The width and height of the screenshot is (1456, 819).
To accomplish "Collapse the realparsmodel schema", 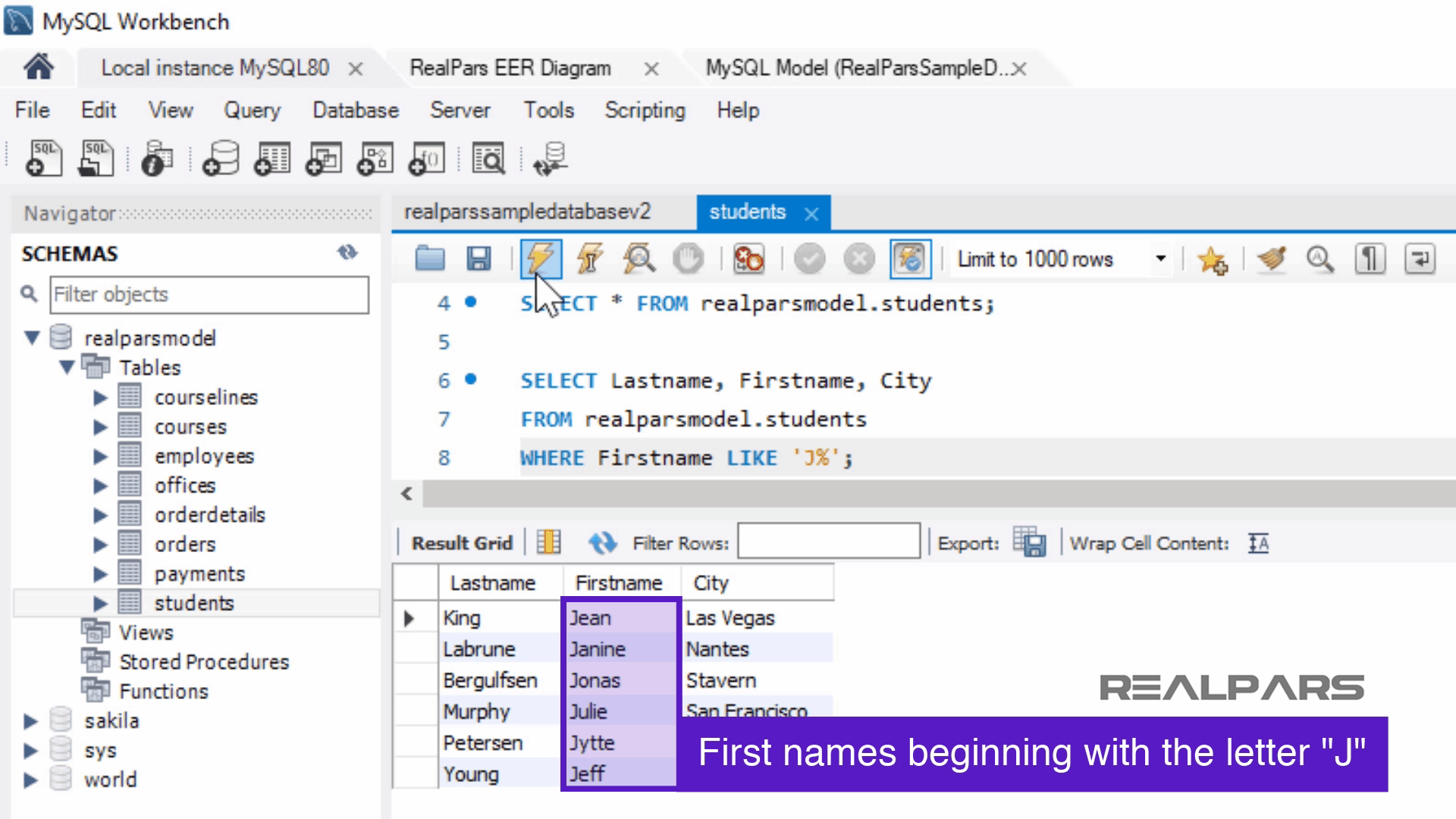I will coord(32,337).
